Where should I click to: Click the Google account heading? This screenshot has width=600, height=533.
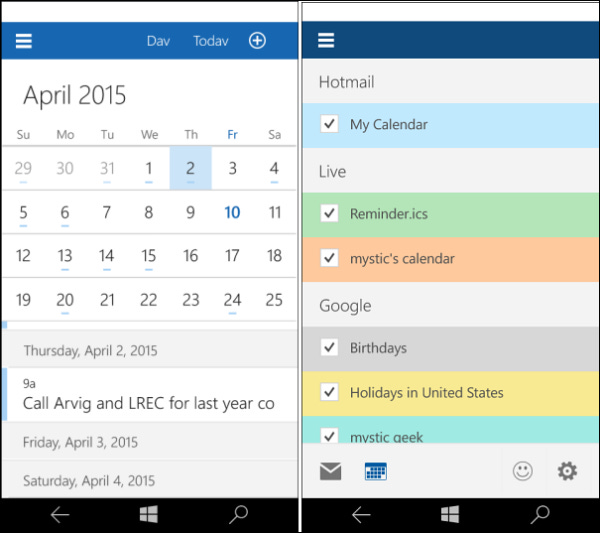pyautogui.click(x=345, y=306)
